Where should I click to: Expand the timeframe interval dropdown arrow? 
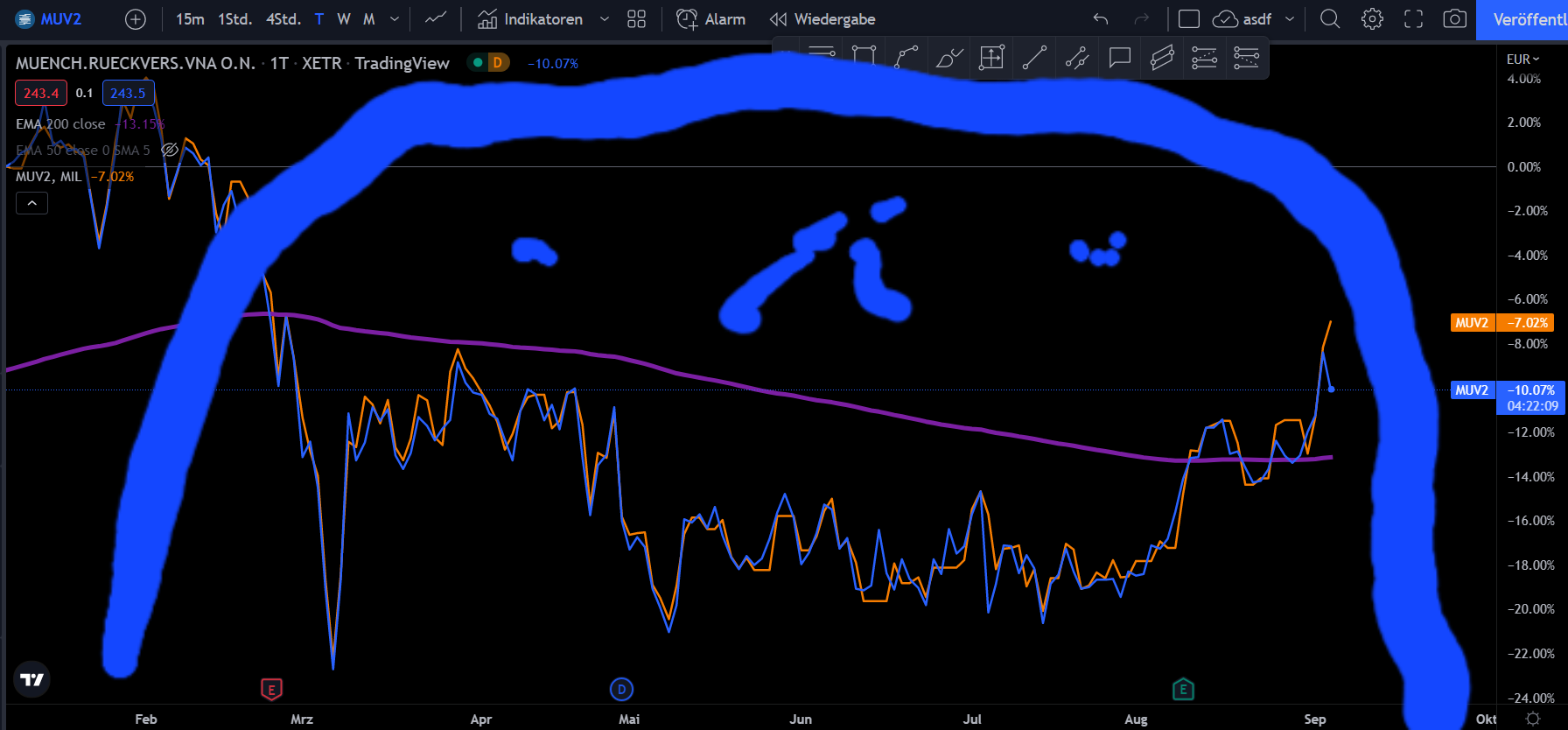(x=395, y=19)
